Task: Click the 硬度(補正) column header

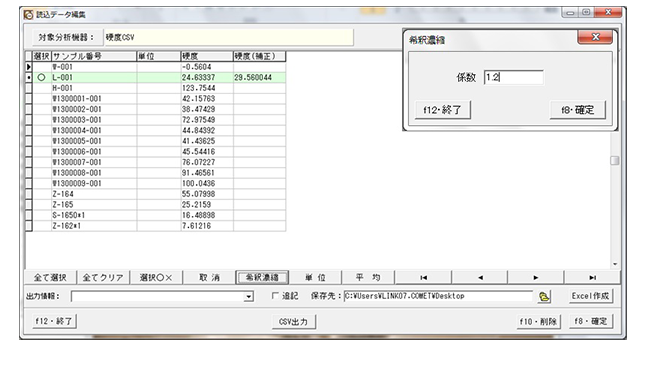Action: 259,56
